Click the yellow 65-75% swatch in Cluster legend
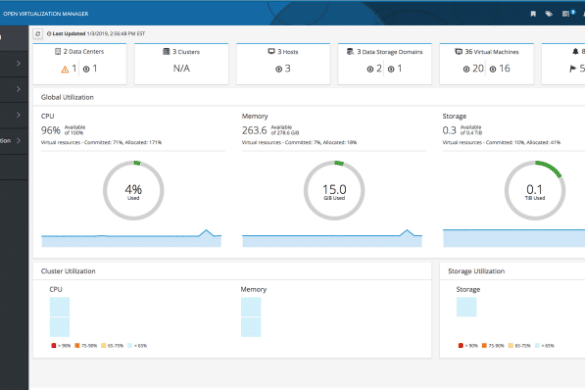585x390 pixels. 104,346
